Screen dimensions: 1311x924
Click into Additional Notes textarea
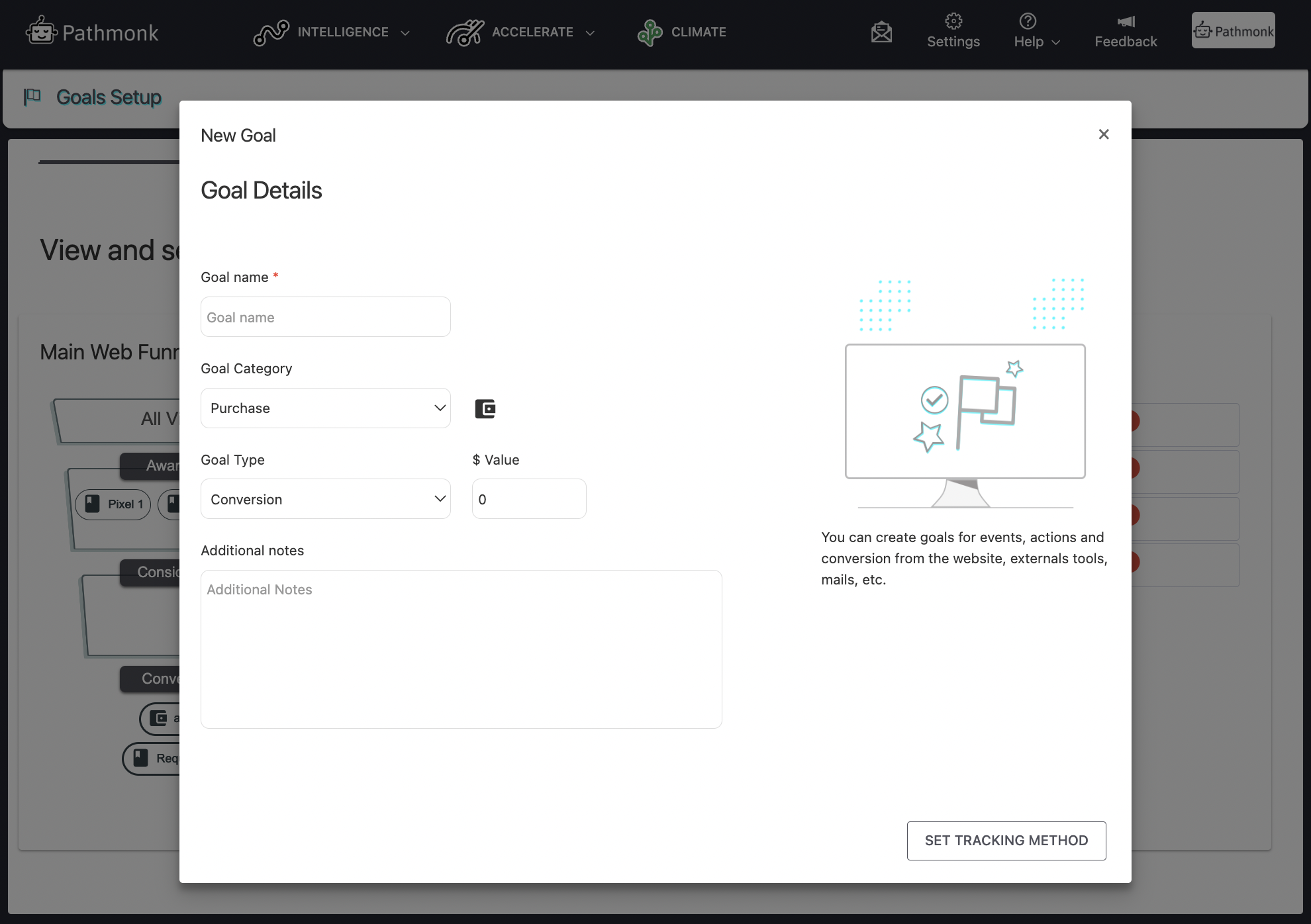pos(461,649)
